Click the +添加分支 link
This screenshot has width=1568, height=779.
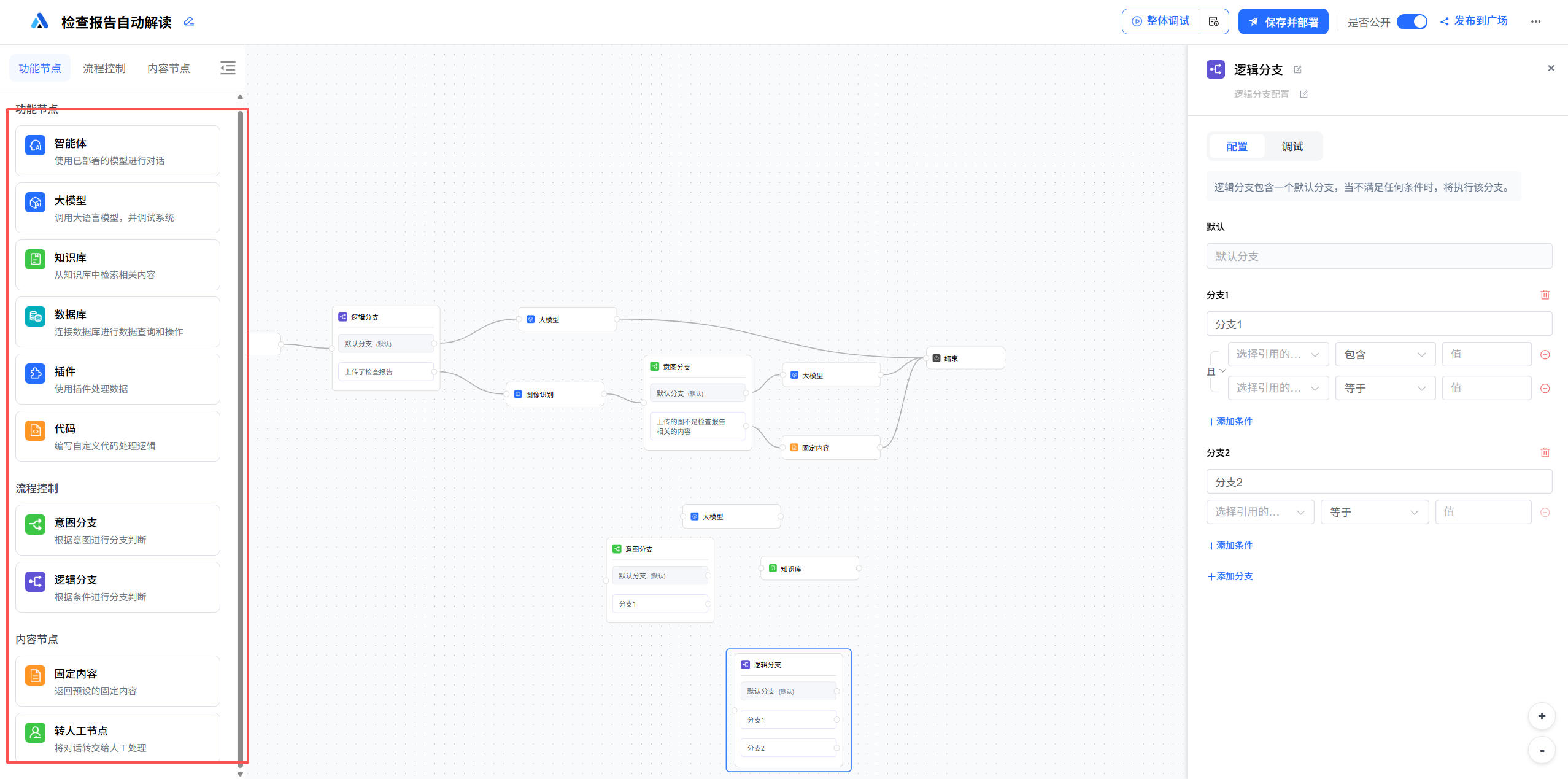(1230, 576)
